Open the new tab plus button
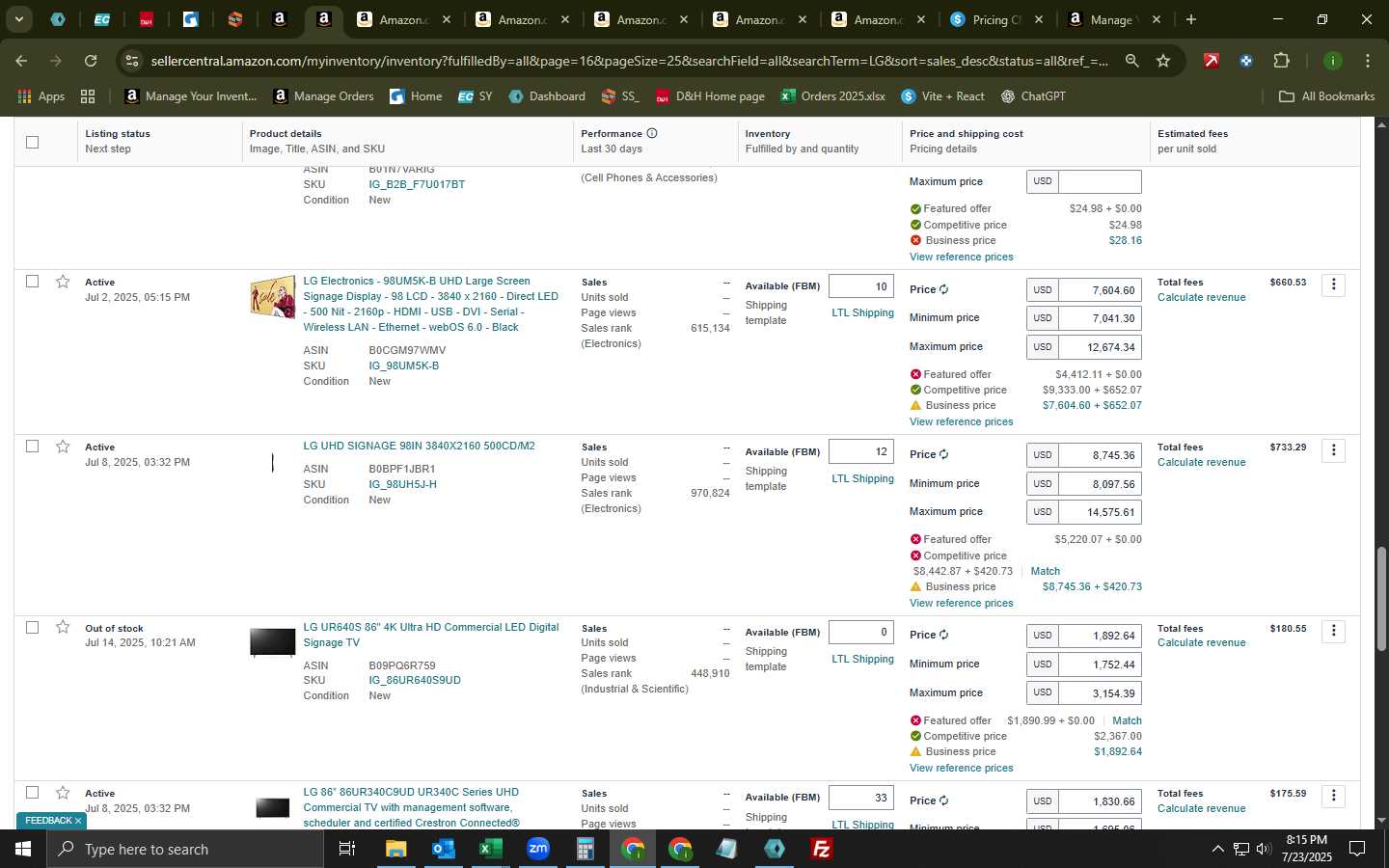This screenshot has width=1389, height=868. (x=1191, y=19)
